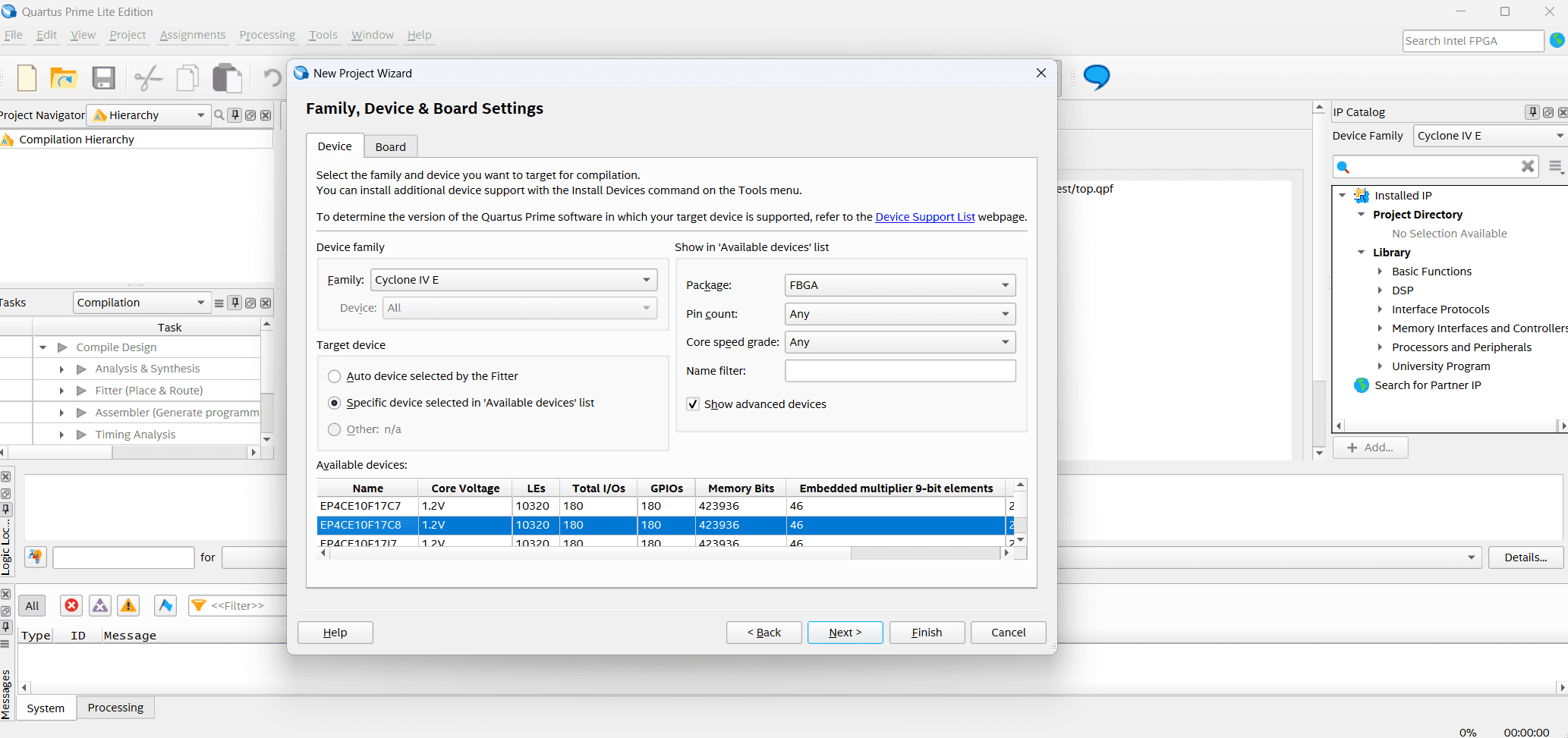Click the red error filter icon
The height and width of the screenshot is (738, 1568).
(71, 605)
